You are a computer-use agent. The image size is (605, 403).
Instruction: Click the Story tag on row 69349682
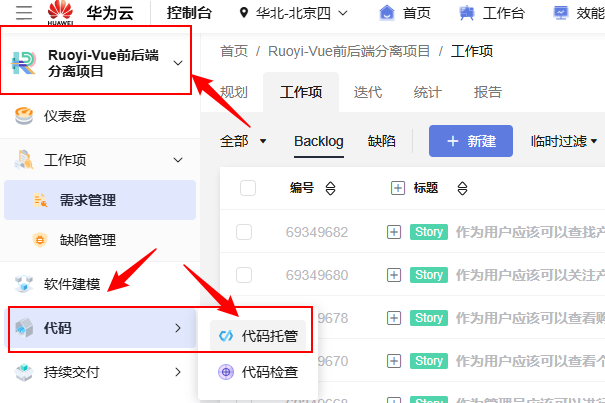coord(429,232)
